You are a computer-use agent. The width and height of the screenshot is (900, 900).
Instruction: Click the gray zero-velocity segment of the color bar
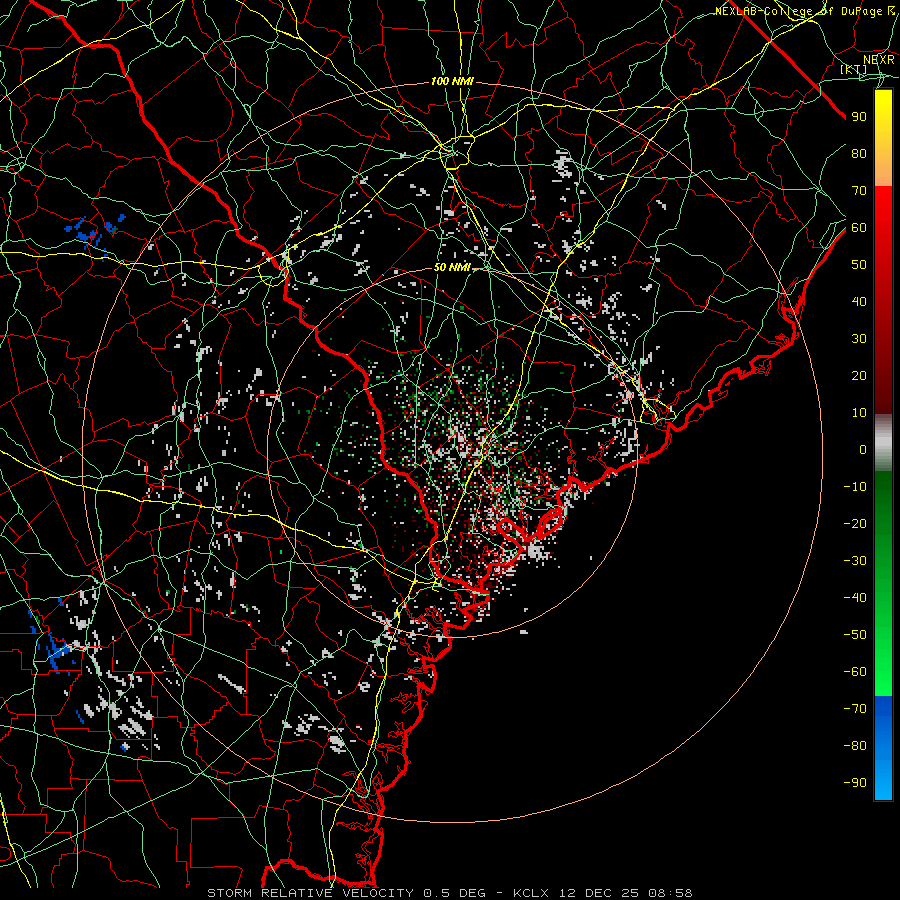[883, 443]
